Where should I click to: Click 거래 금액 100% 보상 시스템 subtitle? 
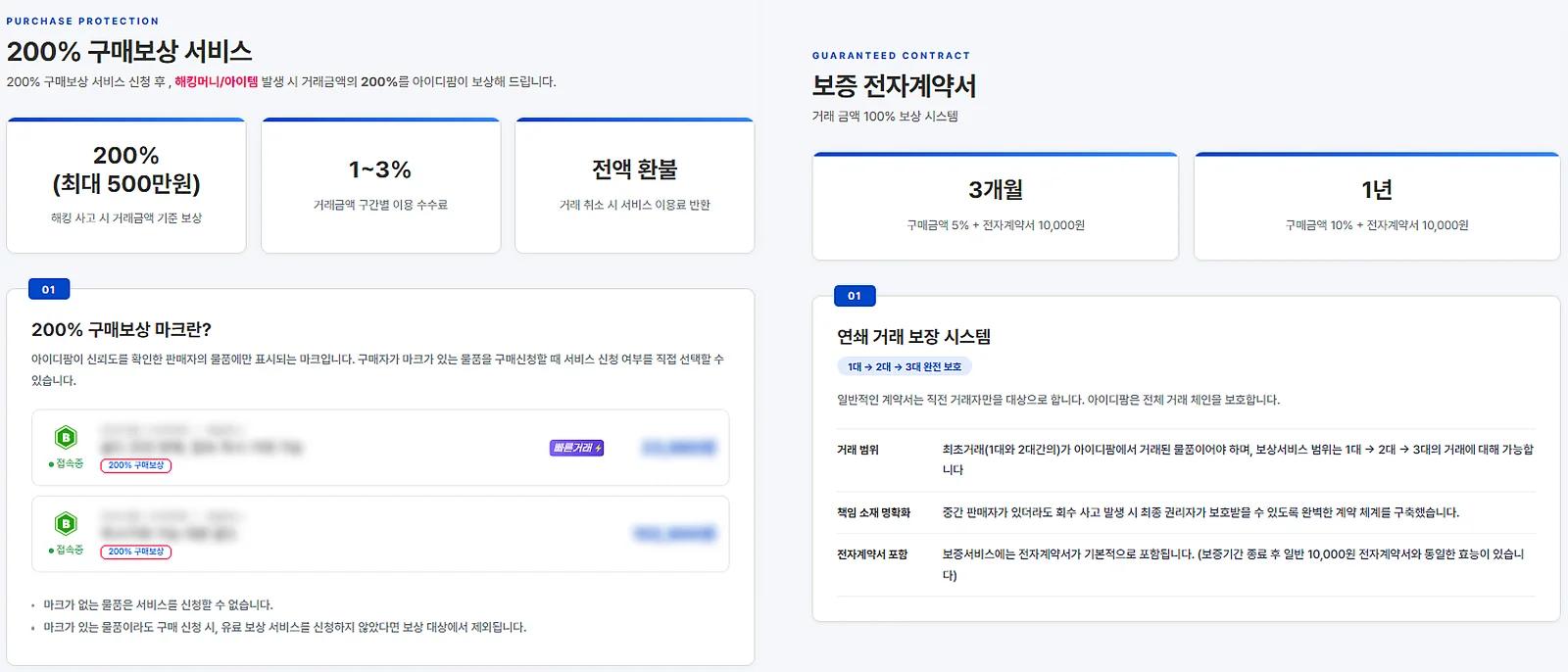coord(885,116)
